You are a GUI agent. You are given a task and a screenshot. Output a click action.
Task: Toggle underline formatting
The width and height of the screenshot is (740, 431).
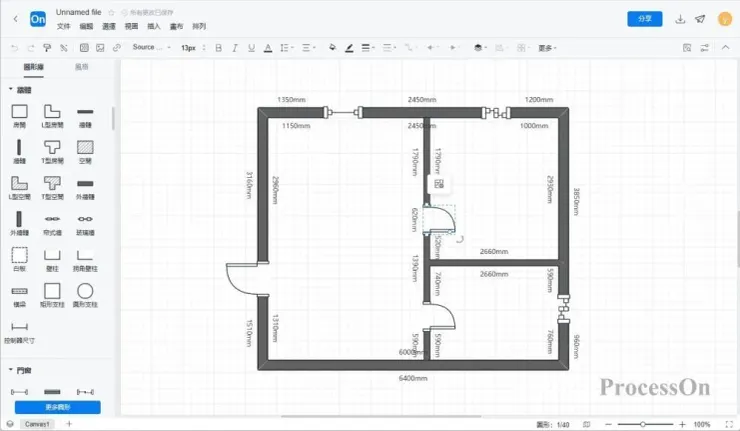pos(251,48)
